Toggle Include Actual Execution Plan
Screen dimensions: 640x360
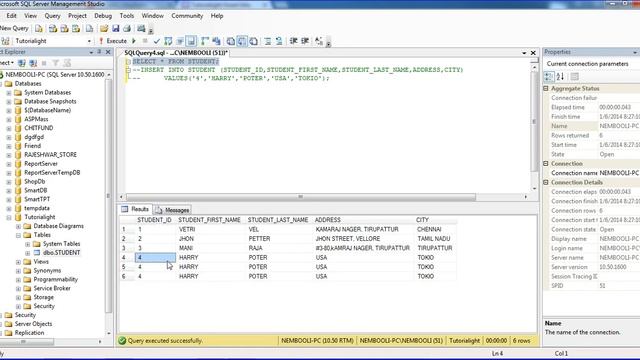point(205,41)
